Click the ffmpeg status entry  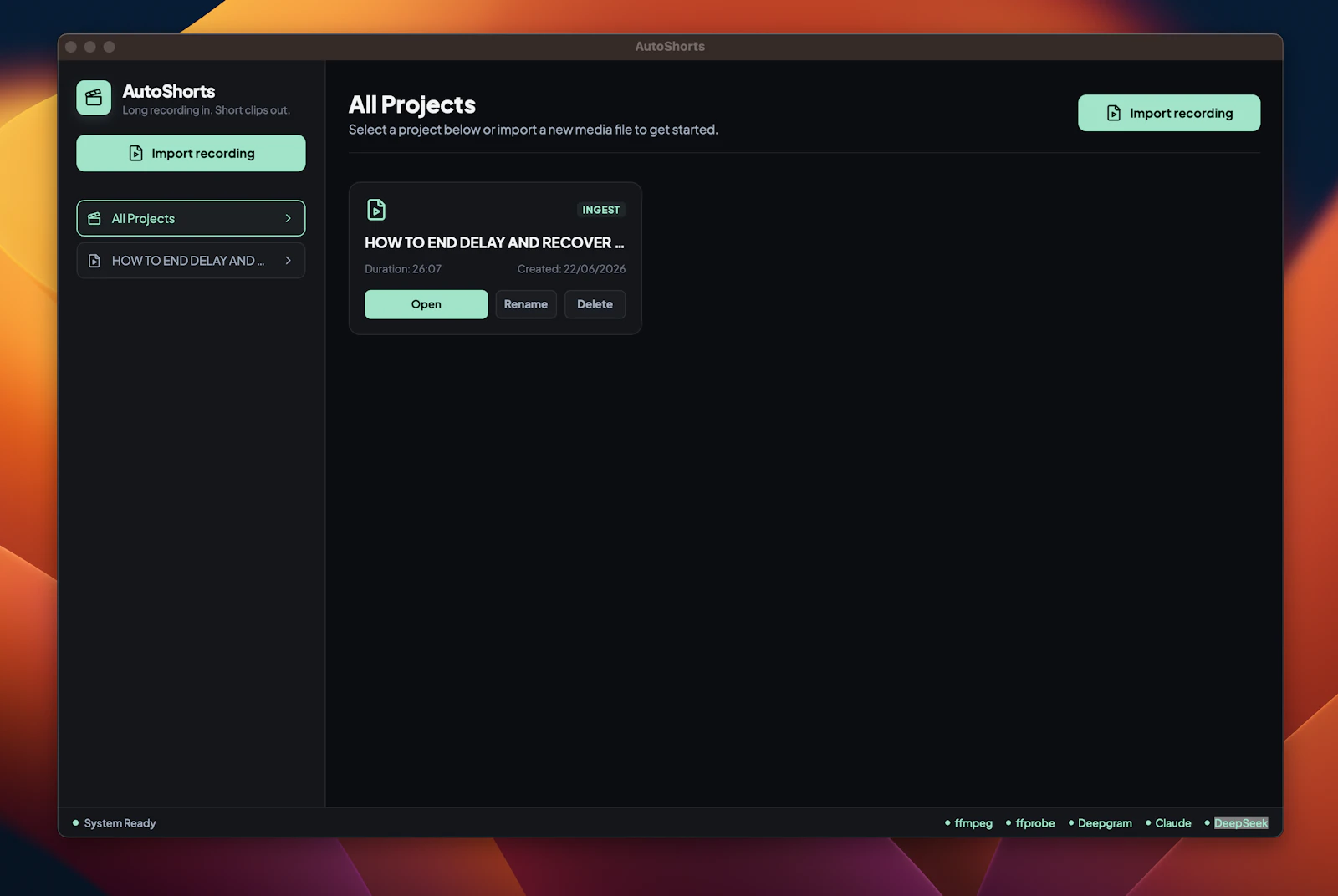(968, 823)
